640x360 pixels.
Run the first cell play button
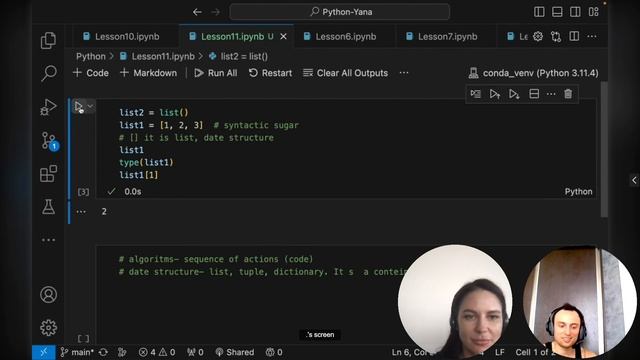click(x=79, y=107)
